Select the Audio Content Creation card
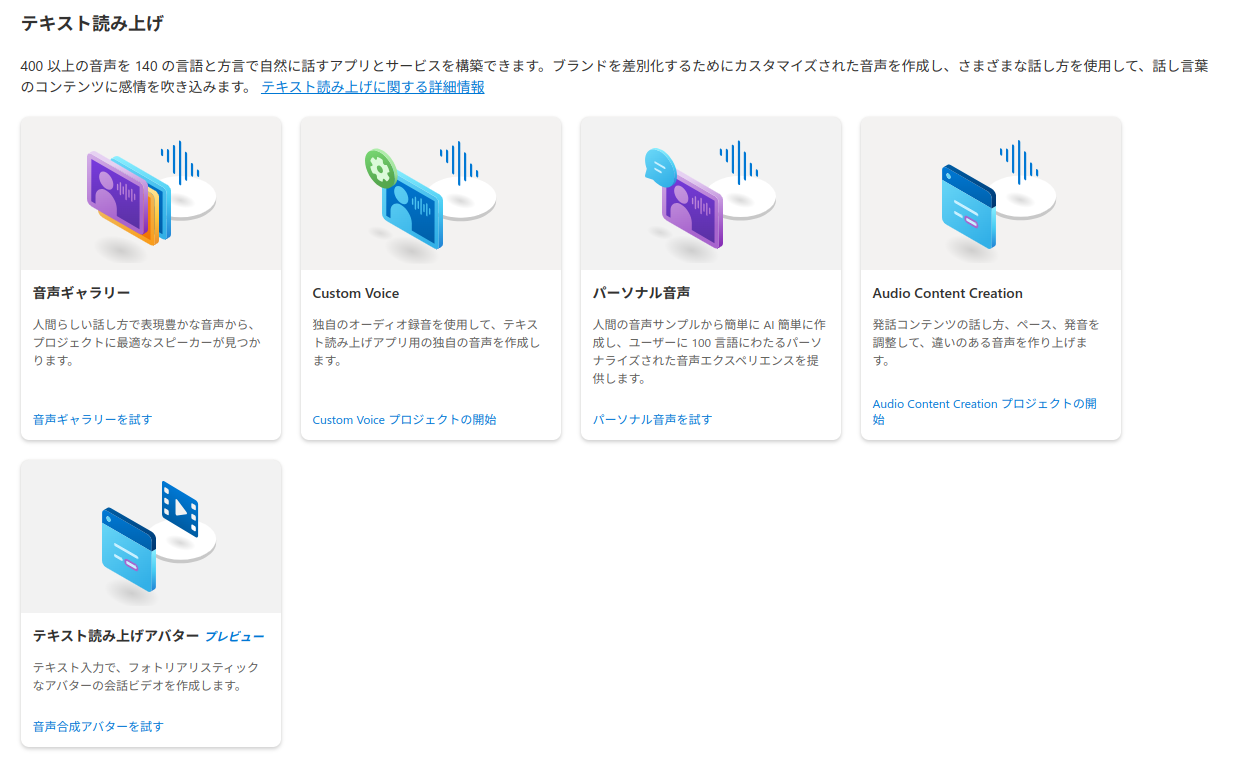The height and width of the screenshot is (765, 1254). [x=990, y=277]
